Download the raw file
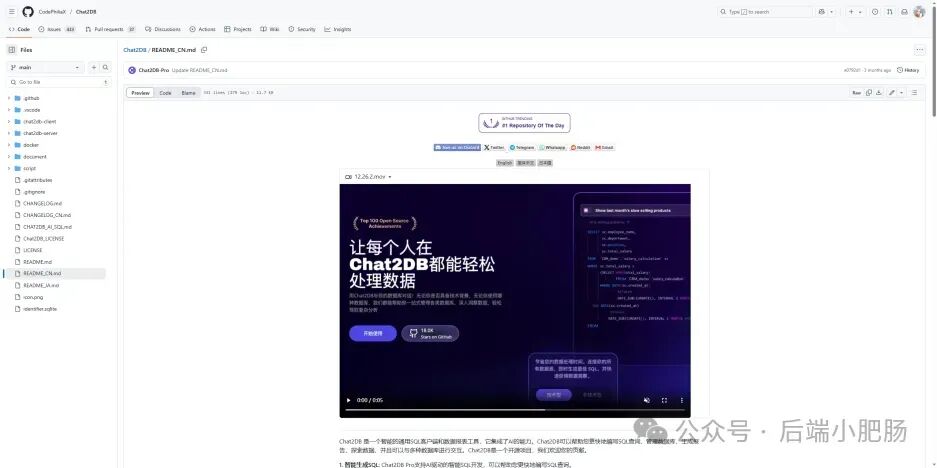This screenshot has width=937, height=468. 878,93
